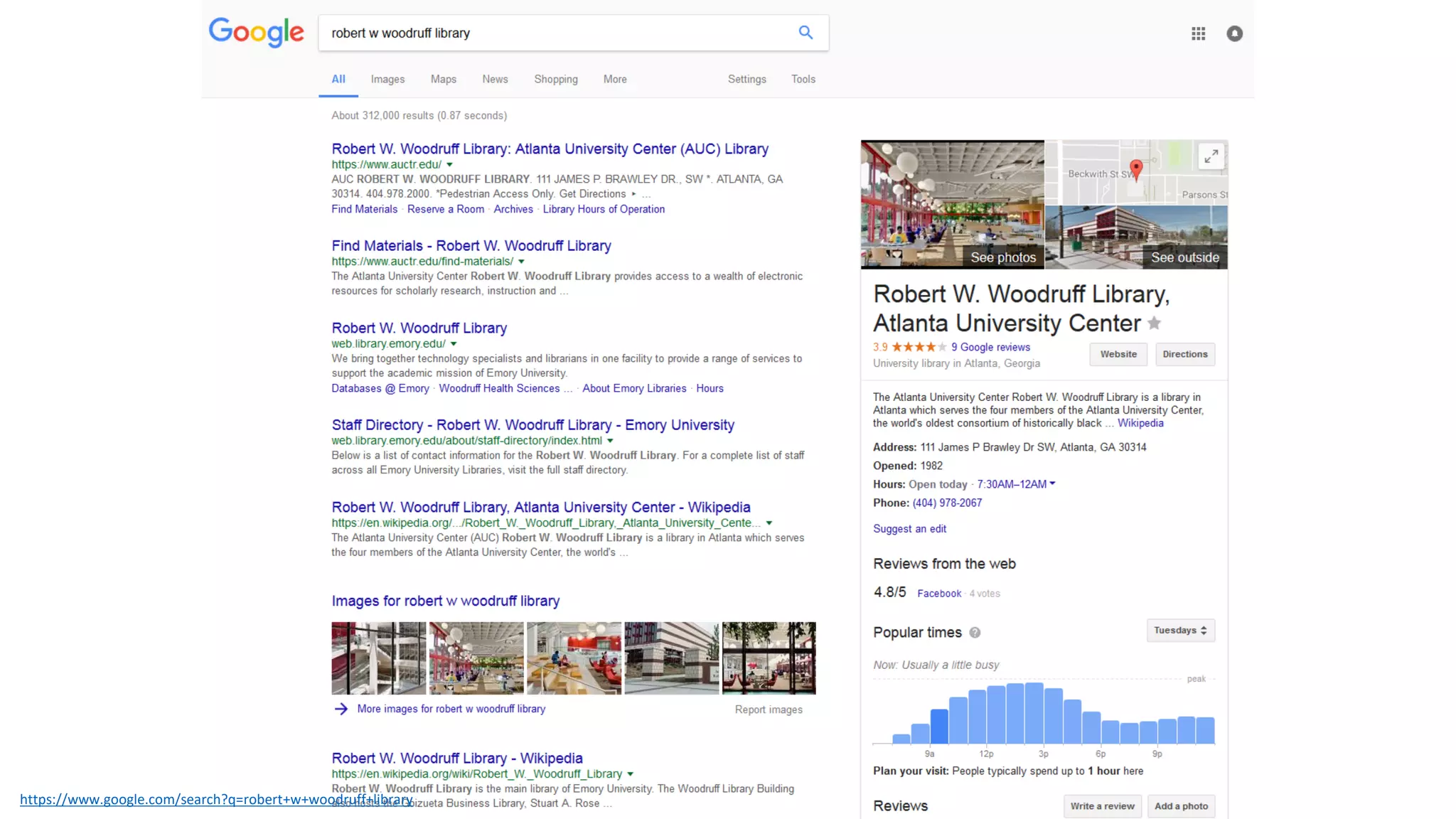Open the google.com/search URL link at bottom left
1456x819 pixels.
coord(216,800)
